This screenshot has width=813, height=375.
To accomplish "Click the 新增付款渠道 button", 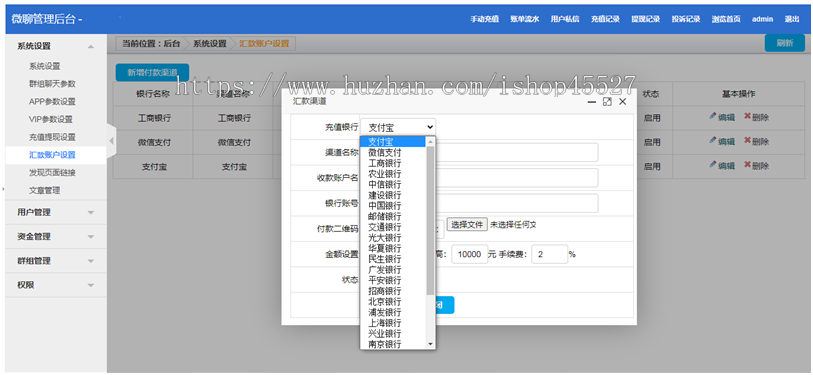I will [x=152, y=73].
